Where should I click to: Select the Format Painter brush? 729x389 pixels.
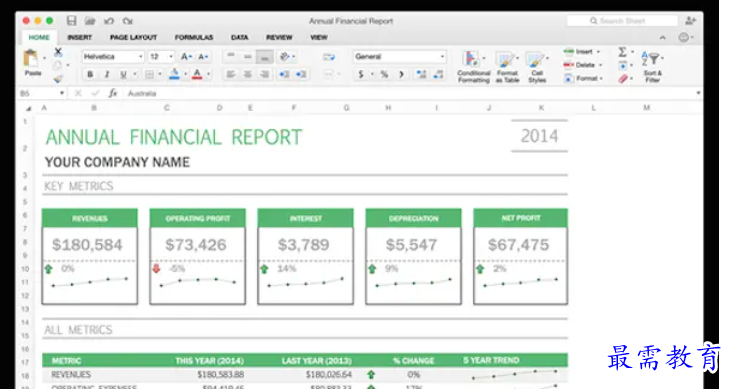point(58,79)
